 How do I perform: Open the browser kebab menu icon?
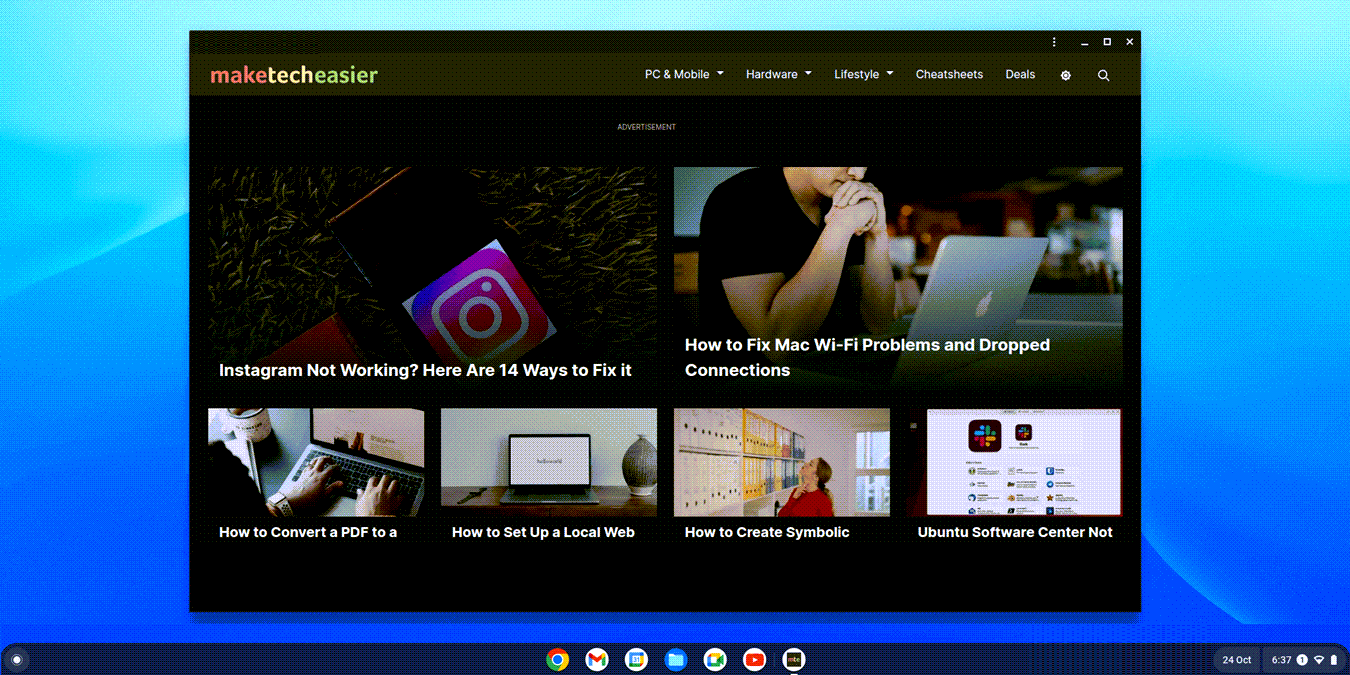click(1054, 41)
